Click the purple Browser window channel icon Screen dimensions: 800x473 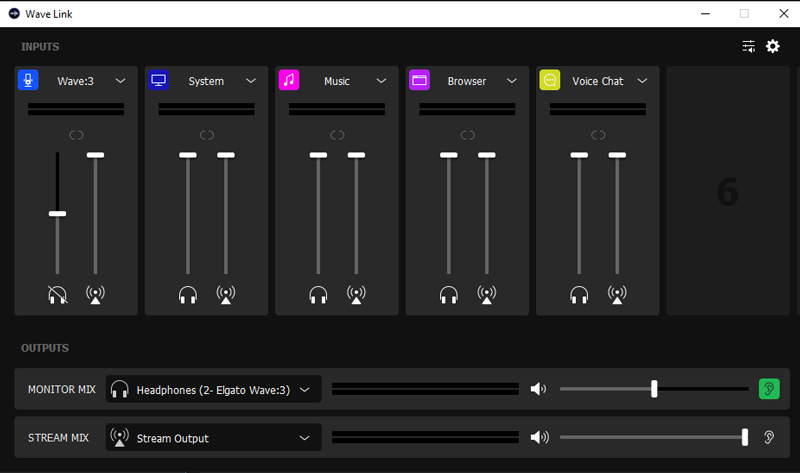click(x=419, y=81)
